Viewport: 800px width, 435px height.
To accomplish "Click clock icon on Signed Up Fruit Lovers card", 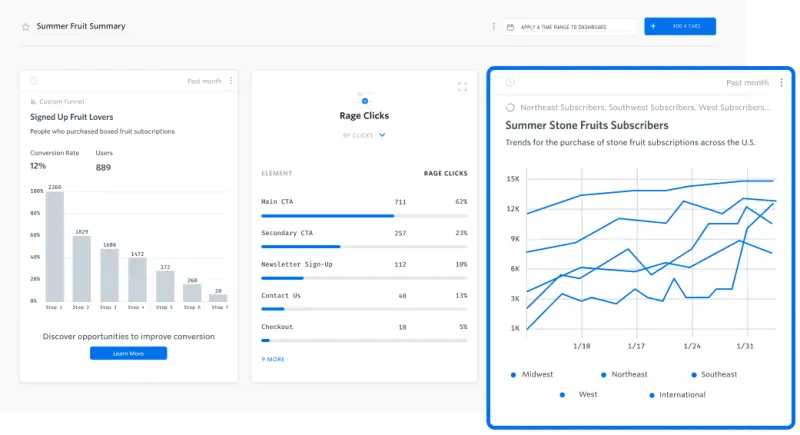I will coord(34,81).
